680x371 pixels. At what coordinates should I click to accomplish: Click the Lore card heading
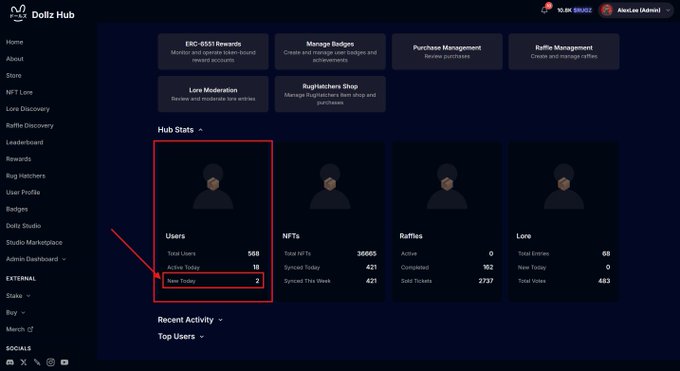point(523,236)
